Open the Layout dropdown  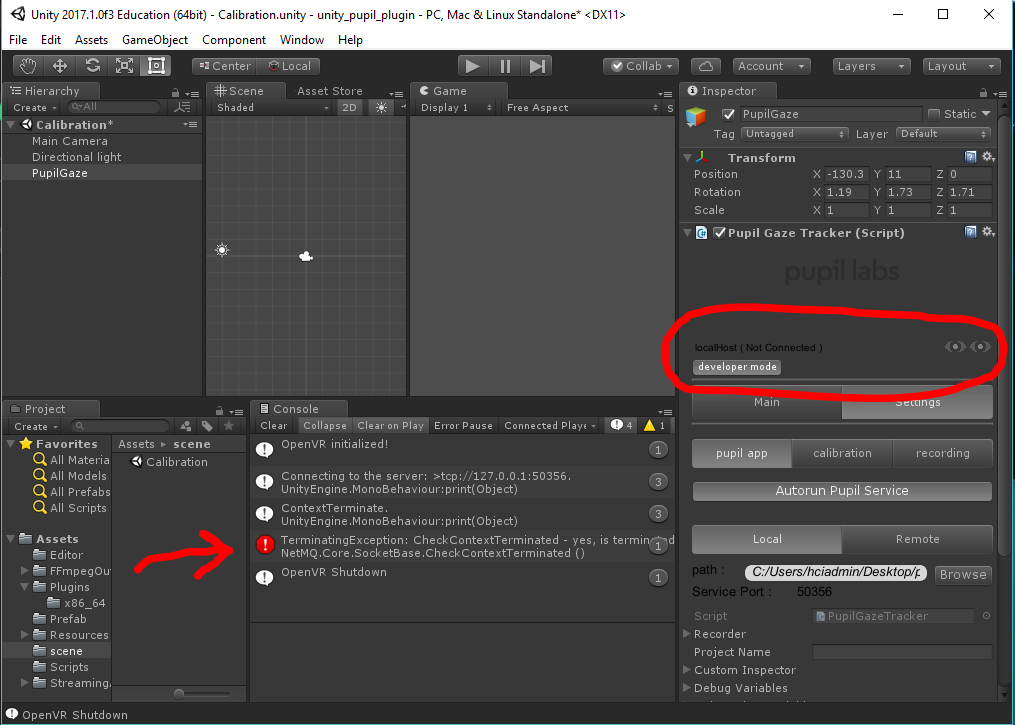tap(961, 66)
